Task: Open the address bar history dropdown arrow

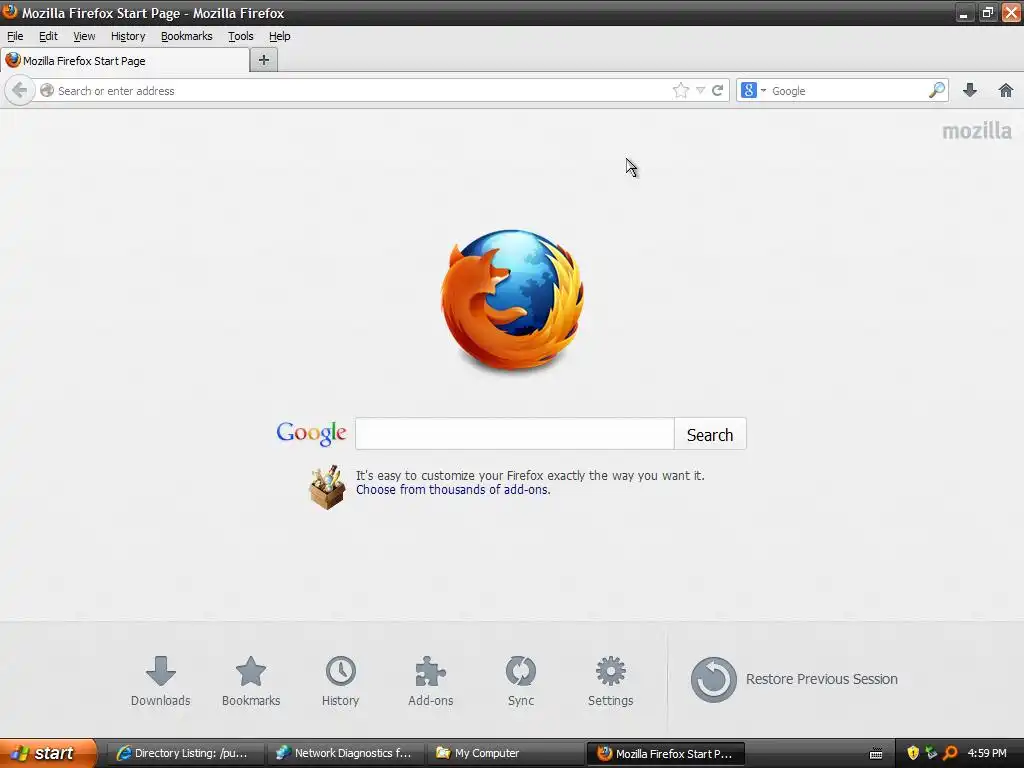Action: tap(700, 91)
